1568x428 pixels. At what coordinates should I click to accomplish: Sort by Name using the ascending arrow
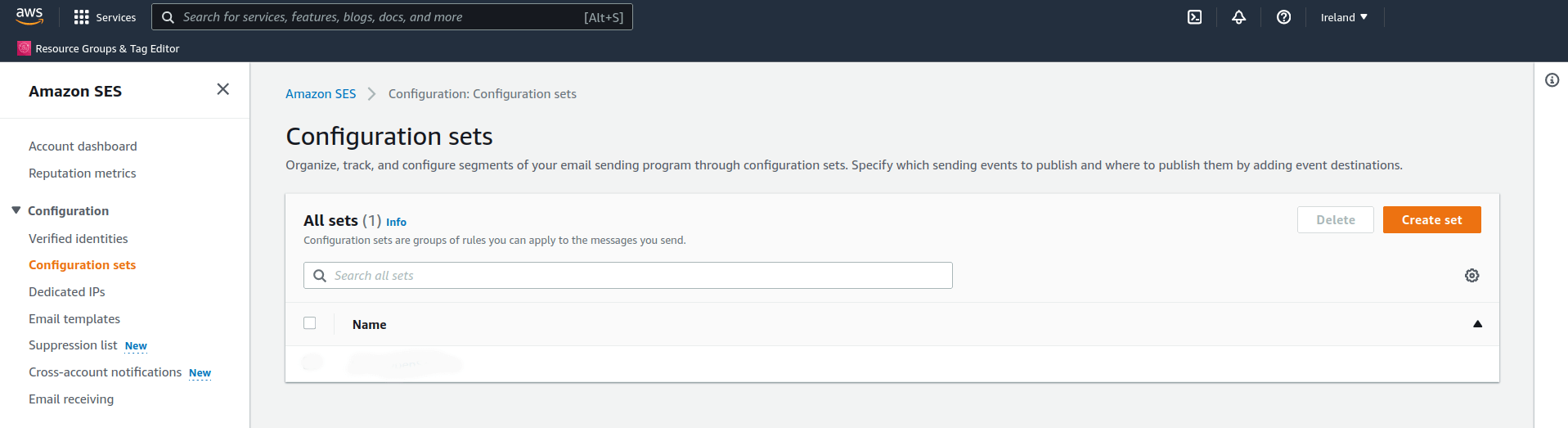pyautogui.click(x=1478, y=324)
